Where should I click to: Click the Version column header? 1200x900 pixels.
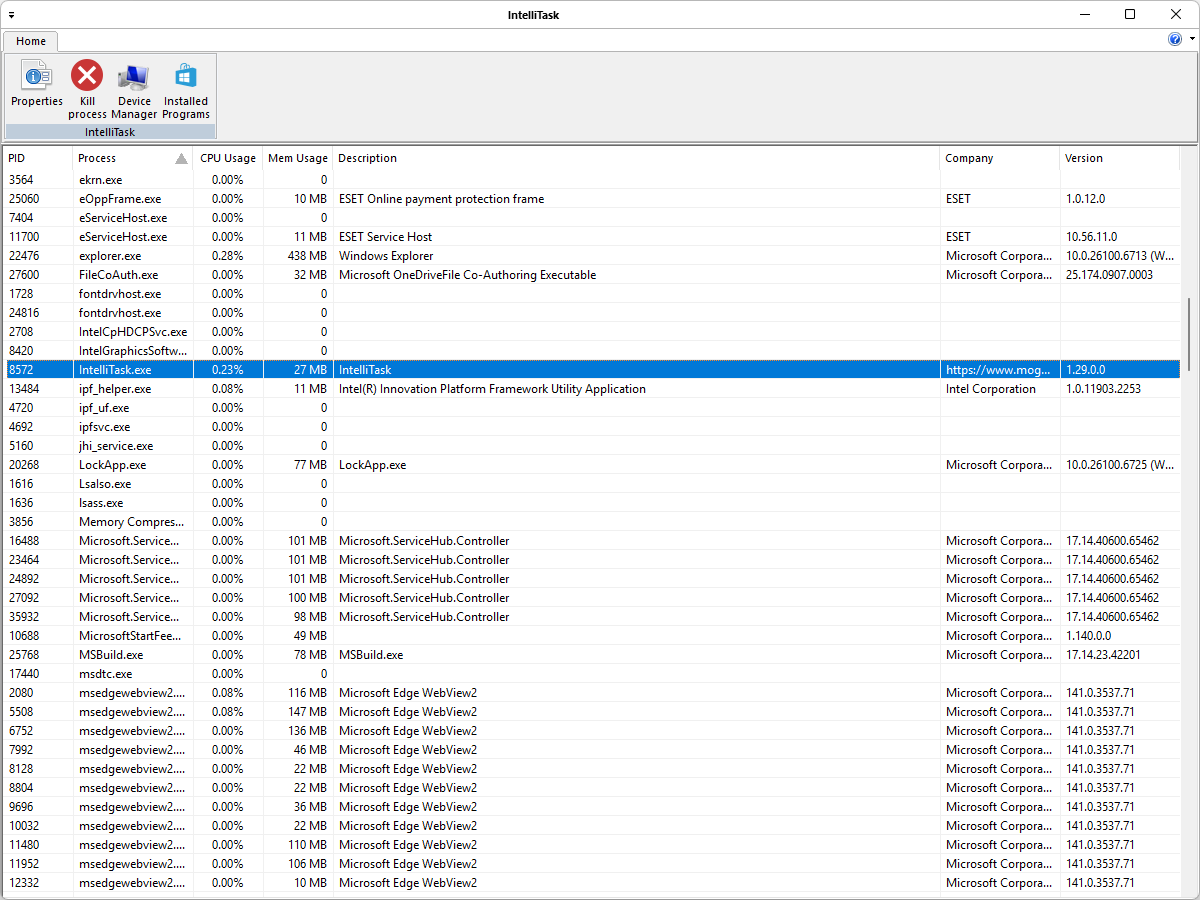(x=1118, y=158)
